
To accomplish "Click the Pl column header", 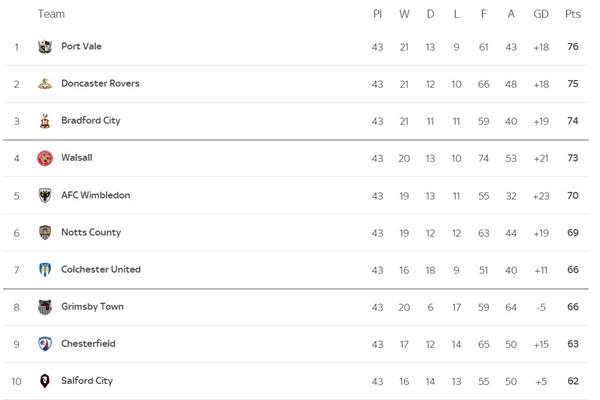I will coord(377,14).
